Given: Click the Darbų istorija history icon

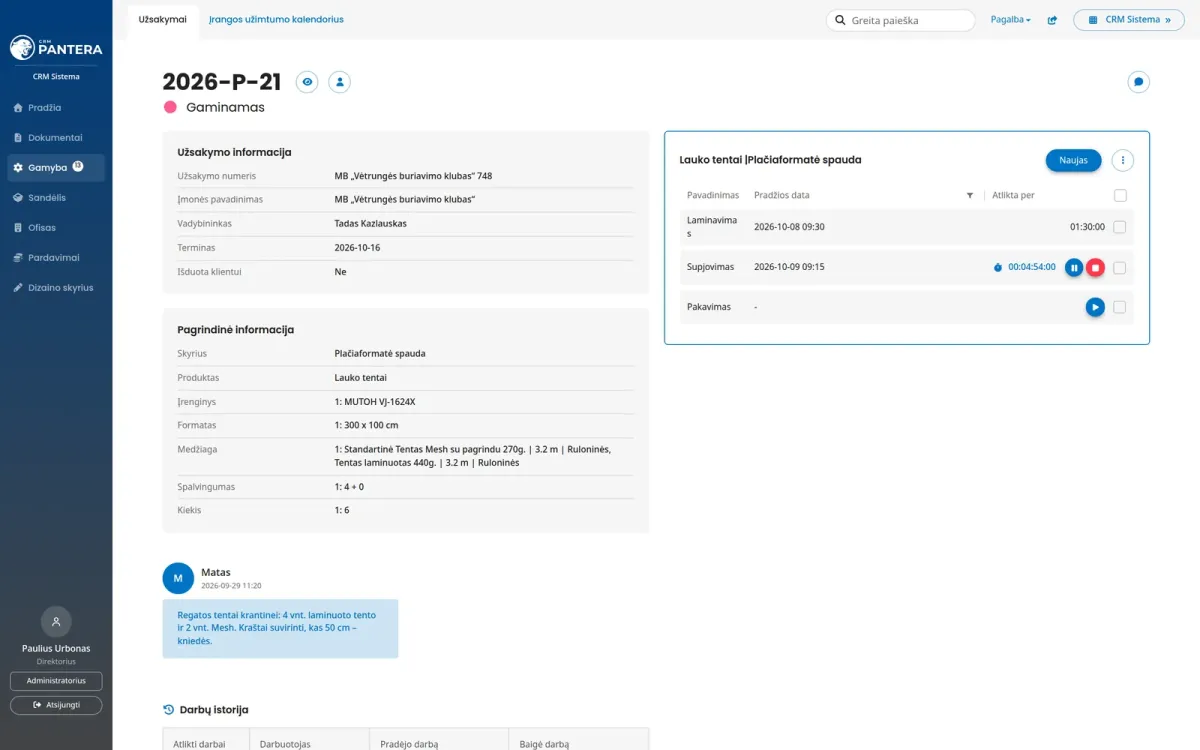Looking at the screenshot, I should [x=168, y=710].
